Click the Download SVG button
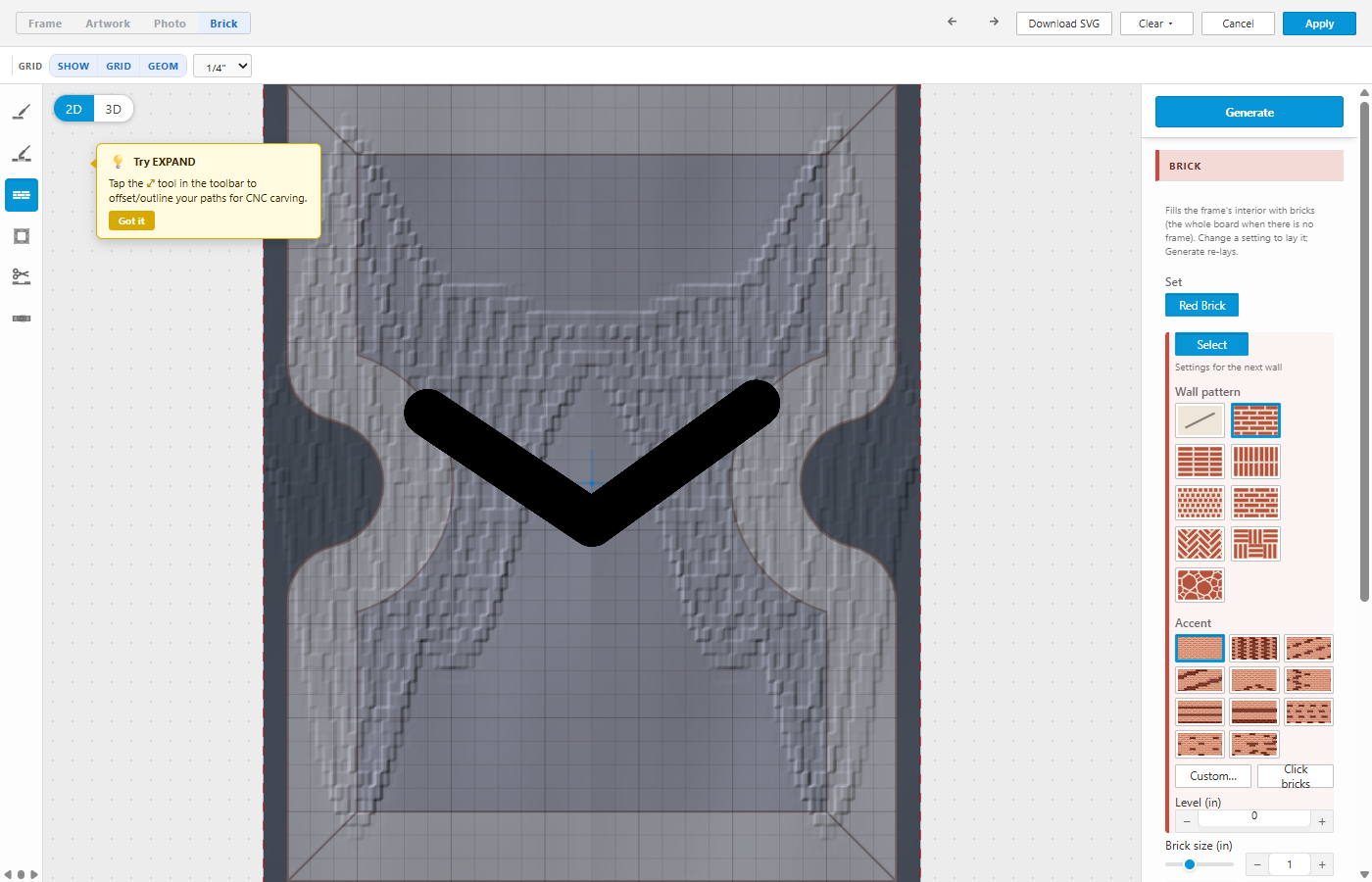1372x882 pixels. pyautogui.click(x=1064, y=24)
